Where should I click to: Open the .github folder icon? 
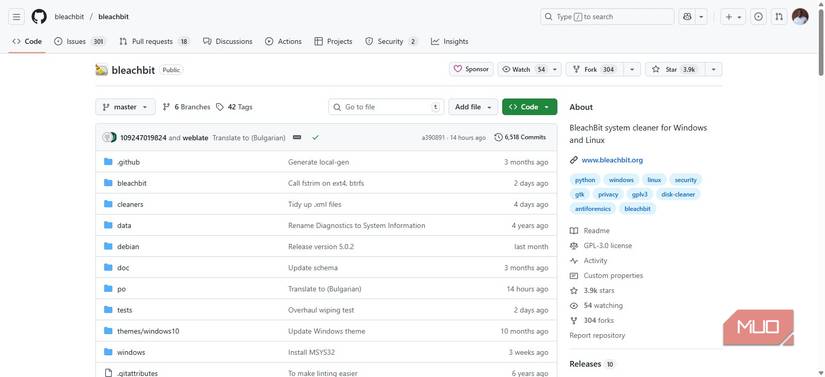[108, 162]
